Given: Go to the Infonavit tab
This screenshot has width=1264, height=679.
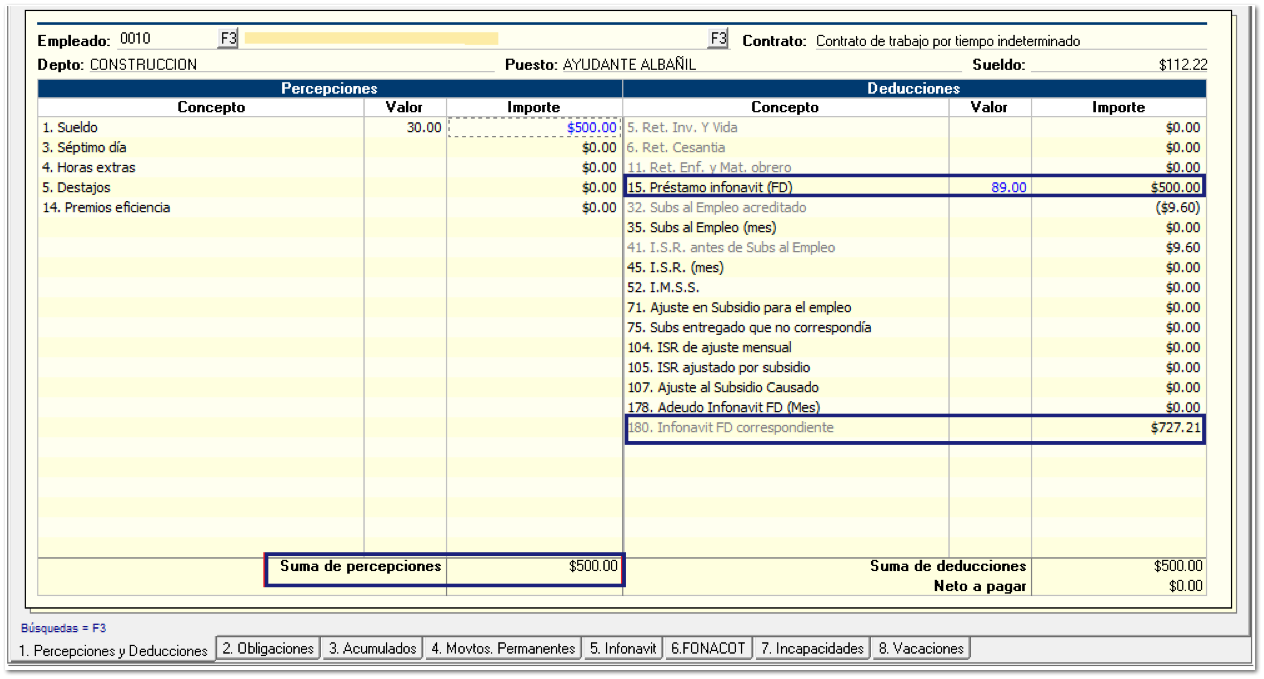Looking at the screenshot, I should click(x=622, y=649).
